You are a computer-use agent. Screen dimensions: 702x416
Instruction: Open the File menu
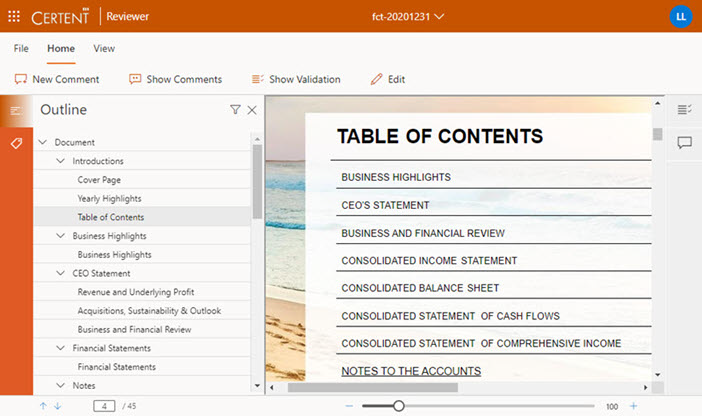[21, 48]
